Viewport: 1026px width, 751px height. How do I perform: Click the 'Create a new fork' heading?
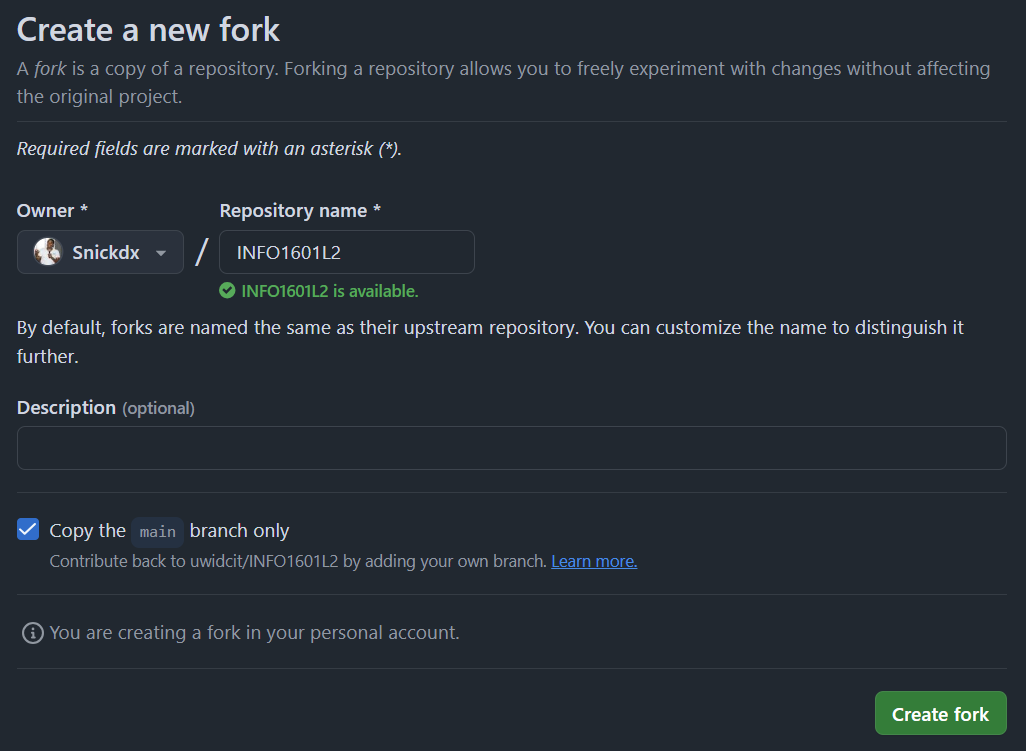(149, 29)
